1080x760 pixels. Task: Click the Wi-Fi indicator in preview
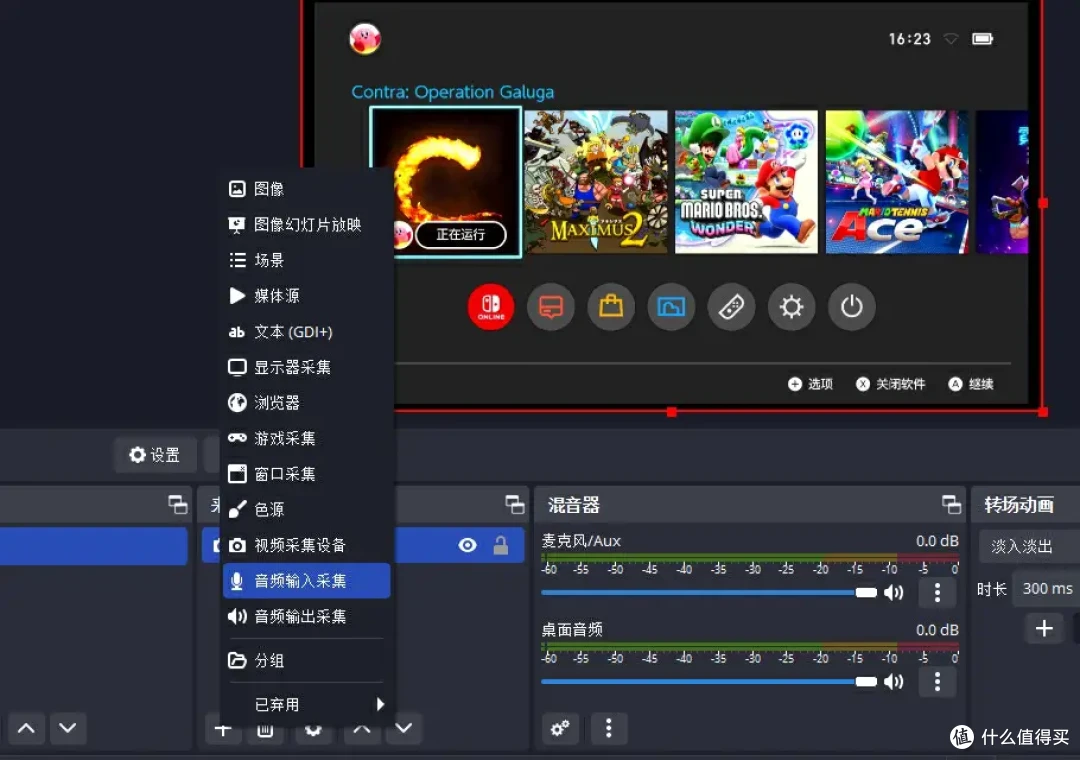tap(951, 39)
